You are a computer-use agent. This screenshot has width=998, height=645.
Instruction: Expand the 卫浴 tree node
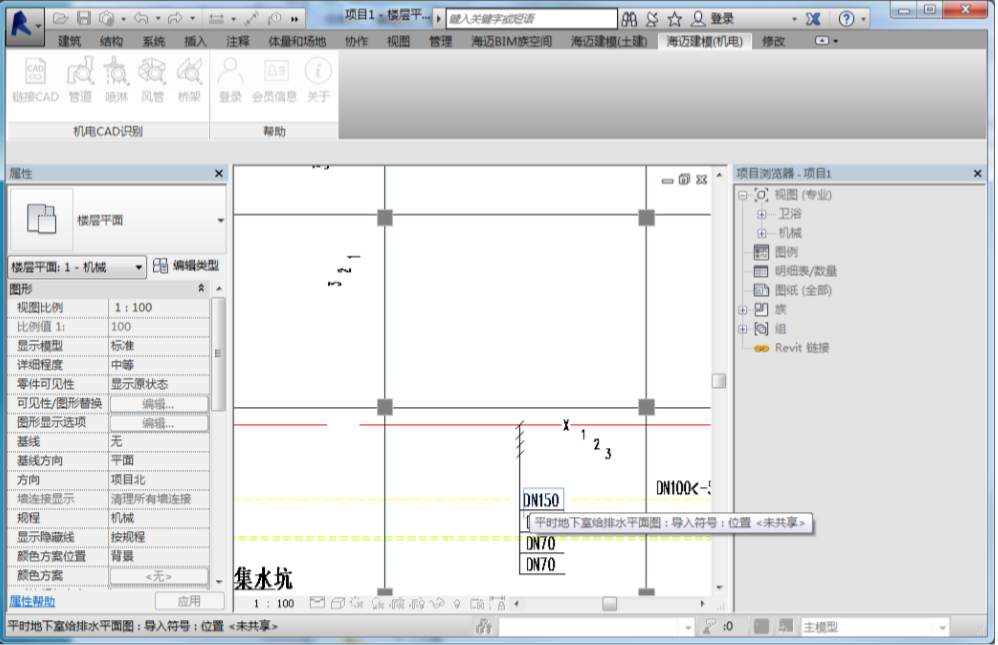(761, 215)
